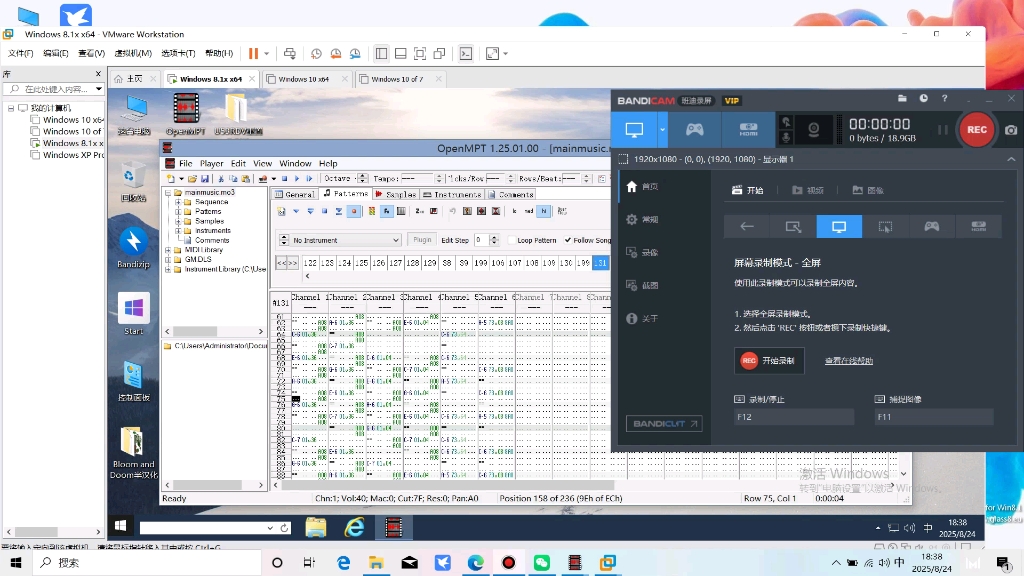Open VMware power options dropdown arrow
Image resolution: width=1024 pixels, height=576 pixels.
click(266, 54)
